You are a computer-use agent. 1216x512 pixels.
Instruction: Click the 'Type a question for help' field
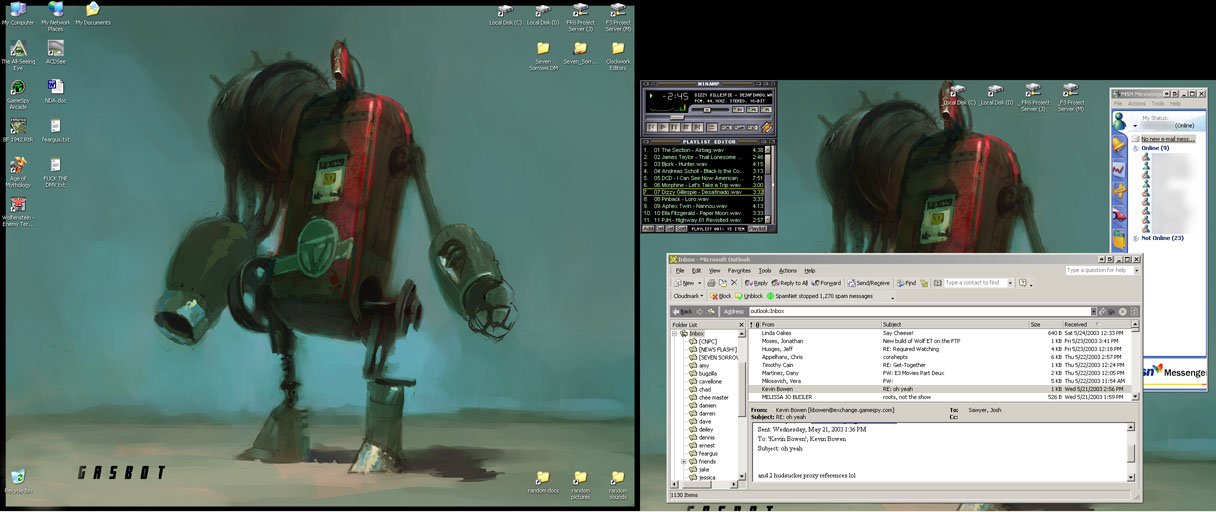(1100, 270)
